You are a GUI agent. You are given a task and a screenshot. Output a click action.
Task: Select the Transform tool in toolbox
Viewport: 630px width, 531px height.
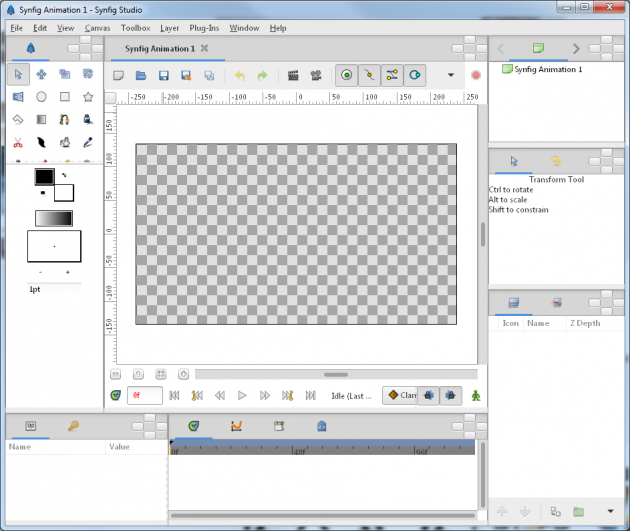18,74
